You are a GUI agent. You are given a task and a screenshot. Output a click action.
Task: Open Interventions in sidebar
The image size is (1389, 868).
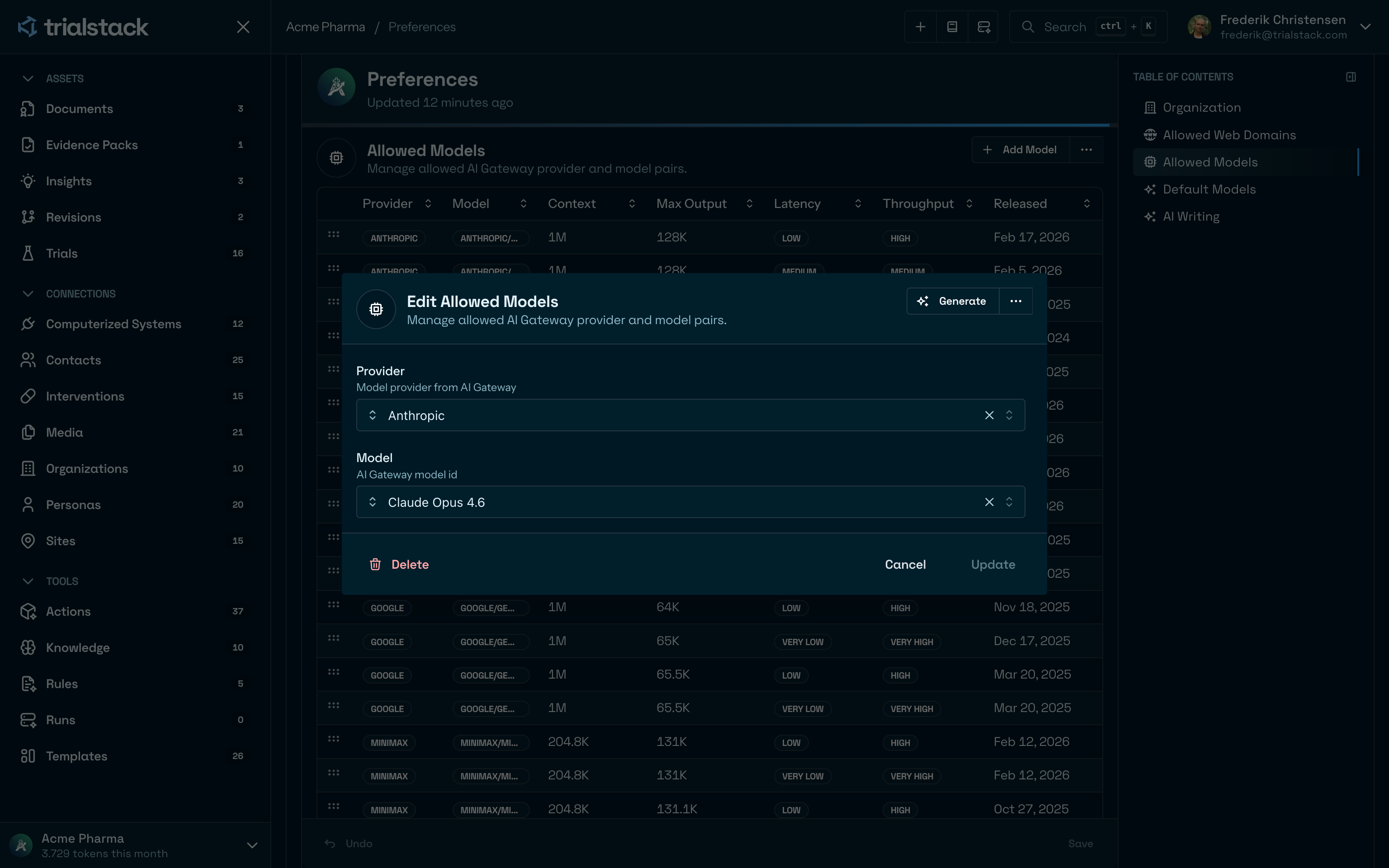click(132, 396)
